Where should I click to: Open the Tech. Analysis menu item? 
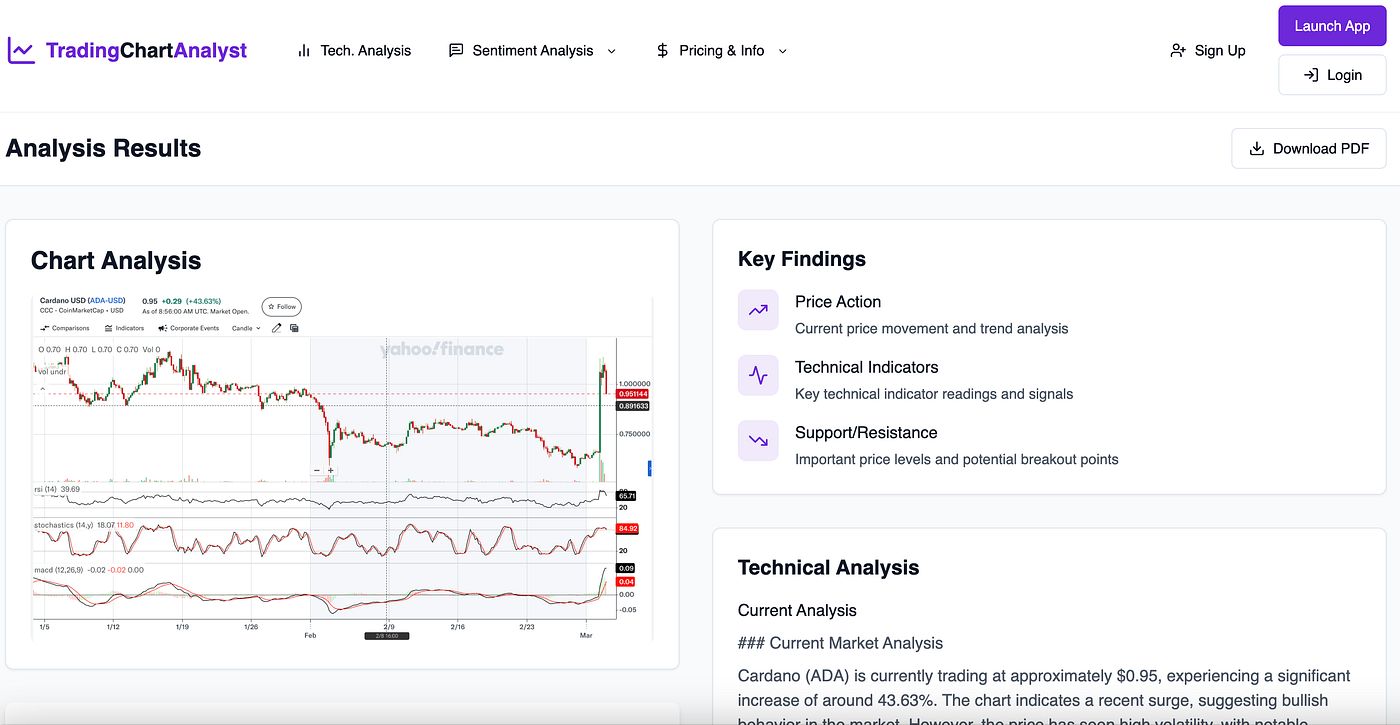click(x=354, y=50)
